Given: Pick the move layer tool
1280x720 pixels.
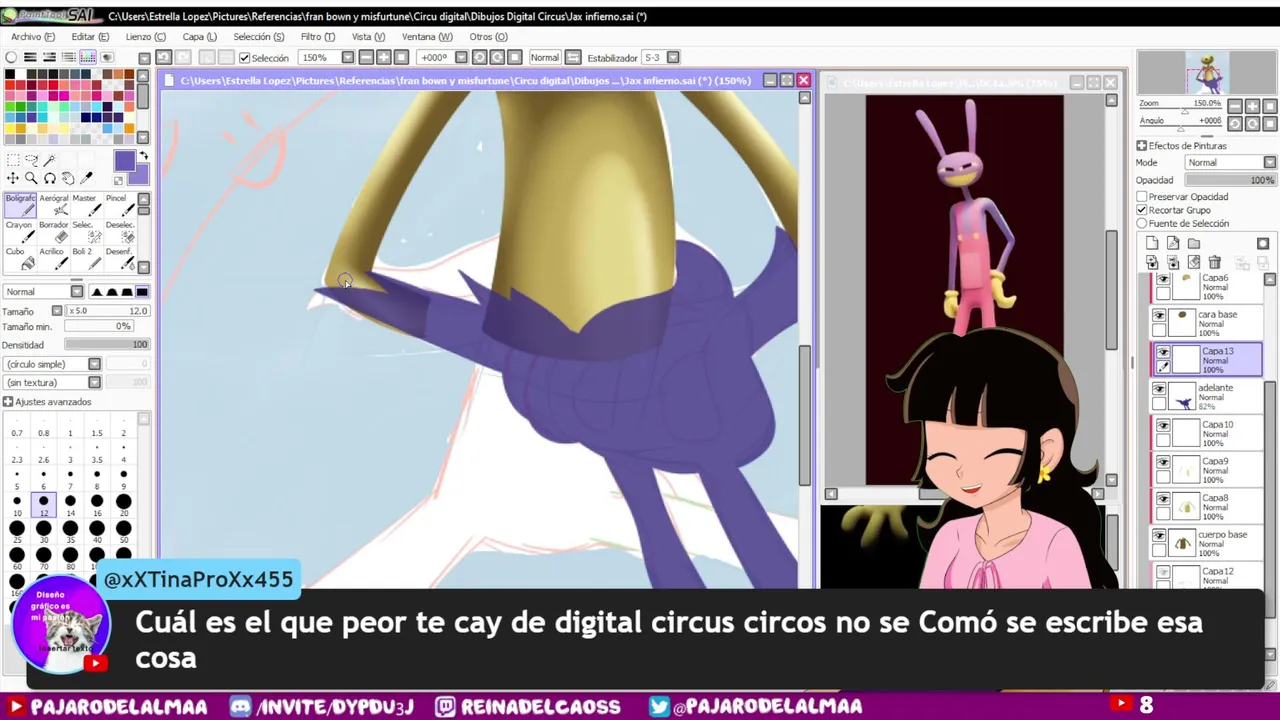Looking at the screenshot, I should 12,178.
